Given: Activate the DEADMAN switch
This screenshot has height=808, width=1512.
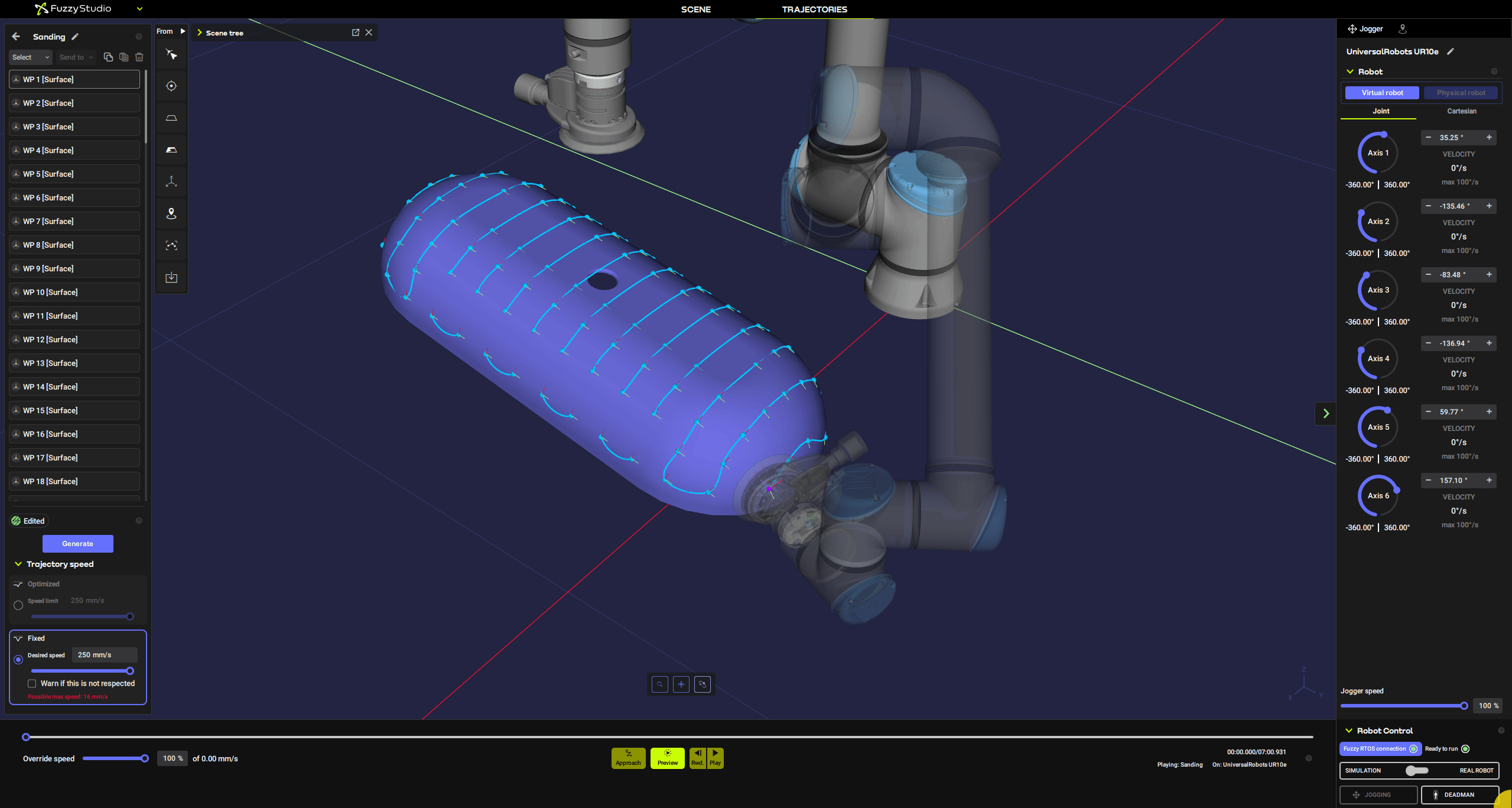Looking at the screenshot, I should pyautogui.click(x=1459, y=795).
